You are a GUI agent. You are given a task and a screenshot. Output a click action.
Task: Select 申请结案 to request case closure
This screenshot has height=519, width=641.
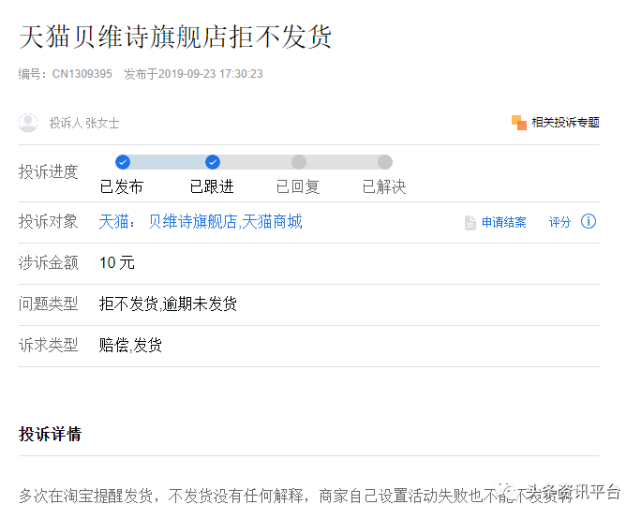(503, 222)
